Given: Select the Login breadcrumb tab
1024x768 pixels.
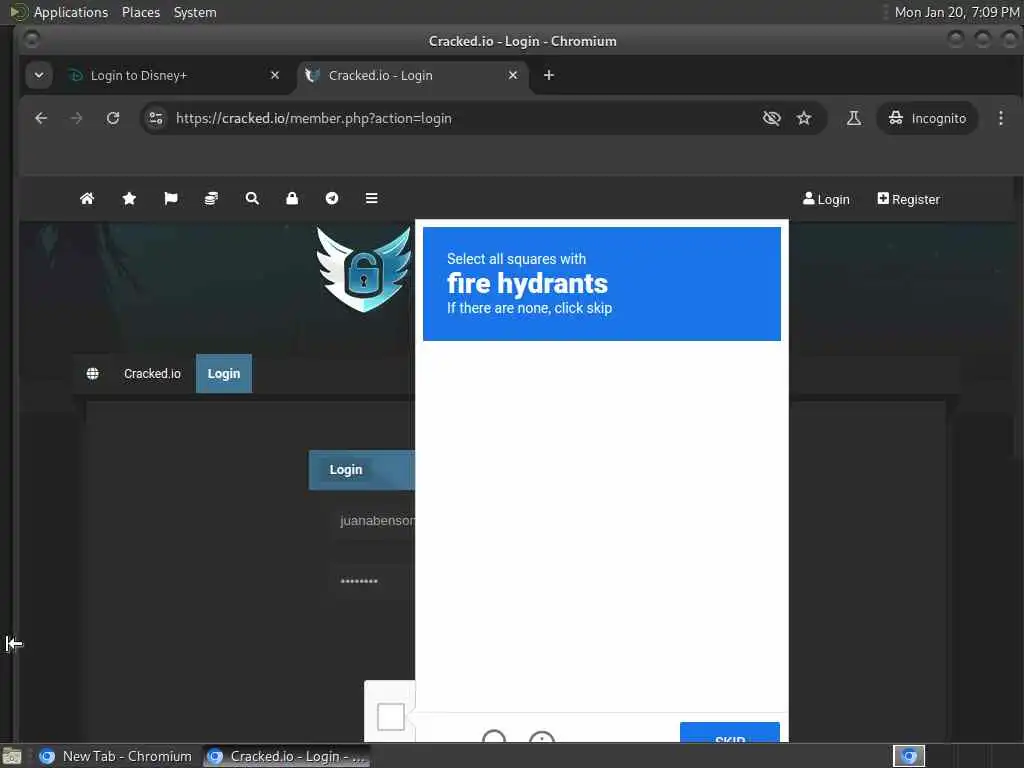Looking at the screenshot, I should (224, 374).
